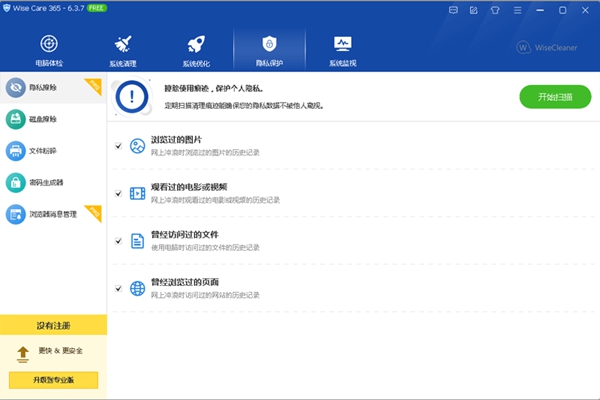Image resolution: width=600 pixels, height=400 pixels.
Task: Click the 升级到专业版 upgrade button
Action: tap(53, 380)
